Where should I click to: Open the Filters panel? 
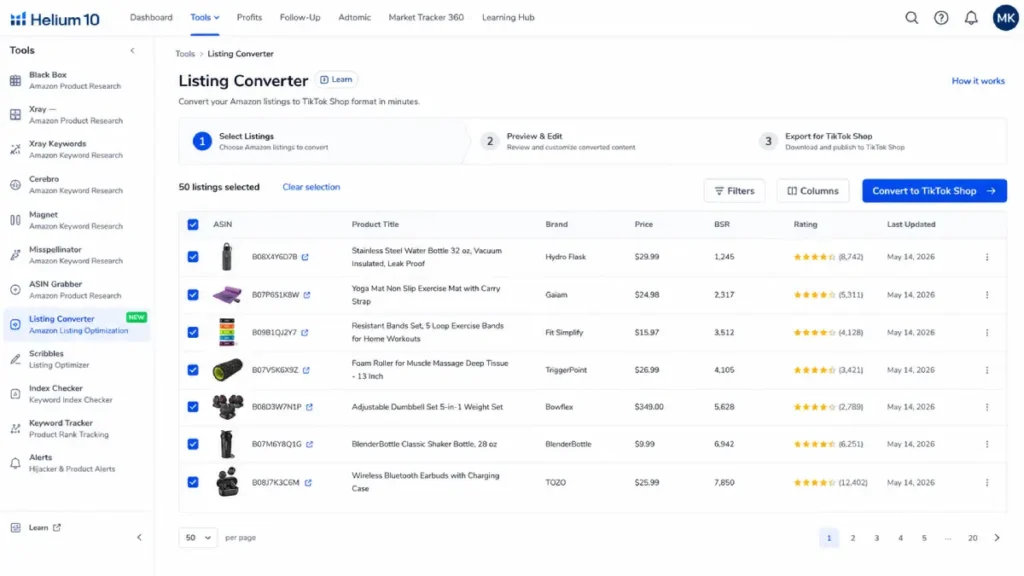734,191
